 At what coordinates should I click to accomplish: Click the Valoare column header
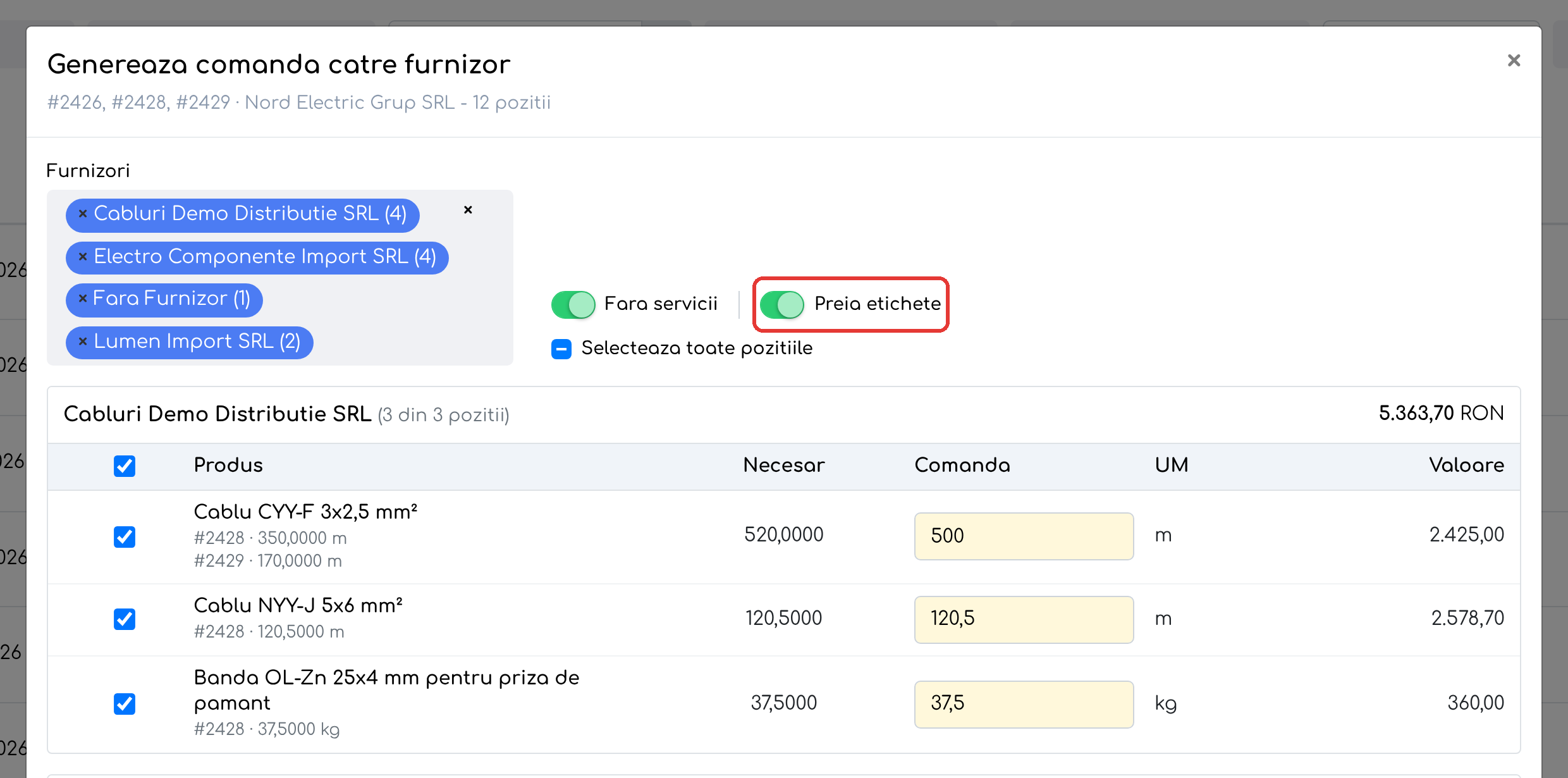pyautogui.click(x=1467, y=466)
